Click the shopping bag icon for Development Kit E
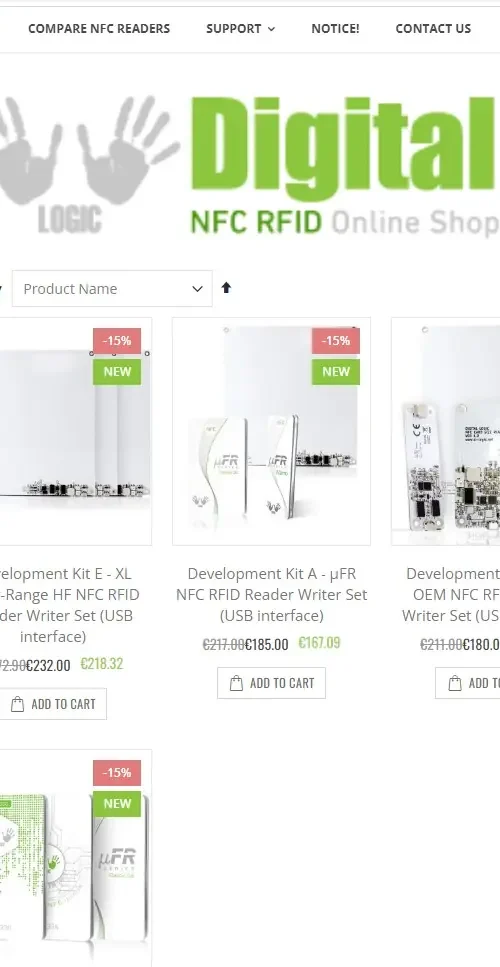 (x=18, y=704)
